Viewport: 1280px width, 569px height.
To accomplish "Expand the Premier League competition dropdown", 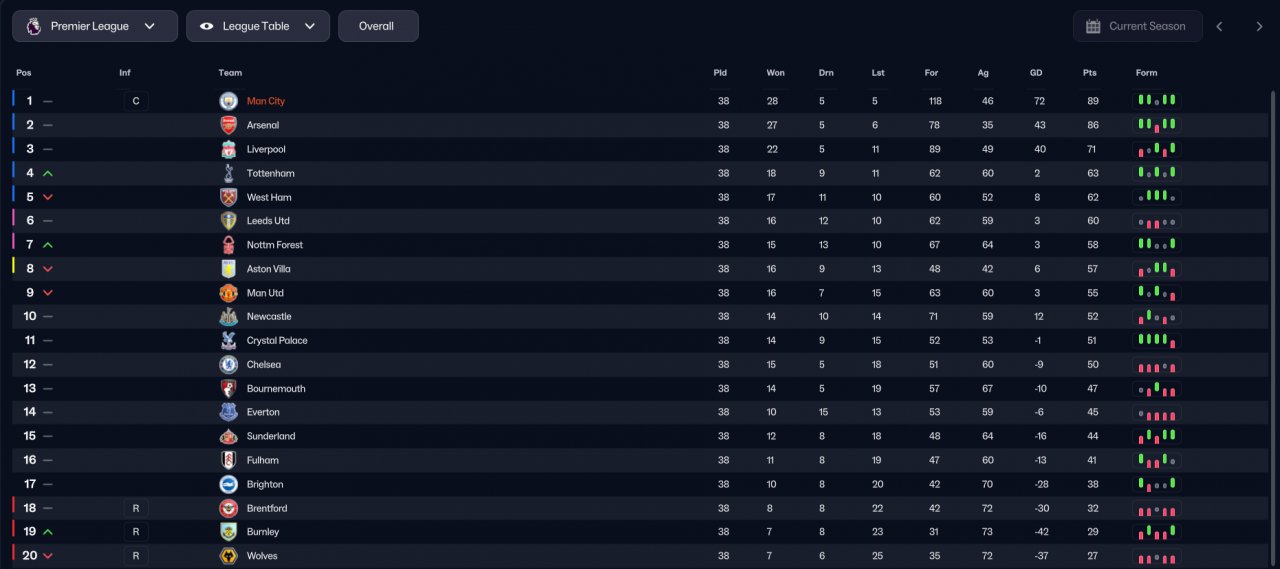I will click(x=95, y=26).
